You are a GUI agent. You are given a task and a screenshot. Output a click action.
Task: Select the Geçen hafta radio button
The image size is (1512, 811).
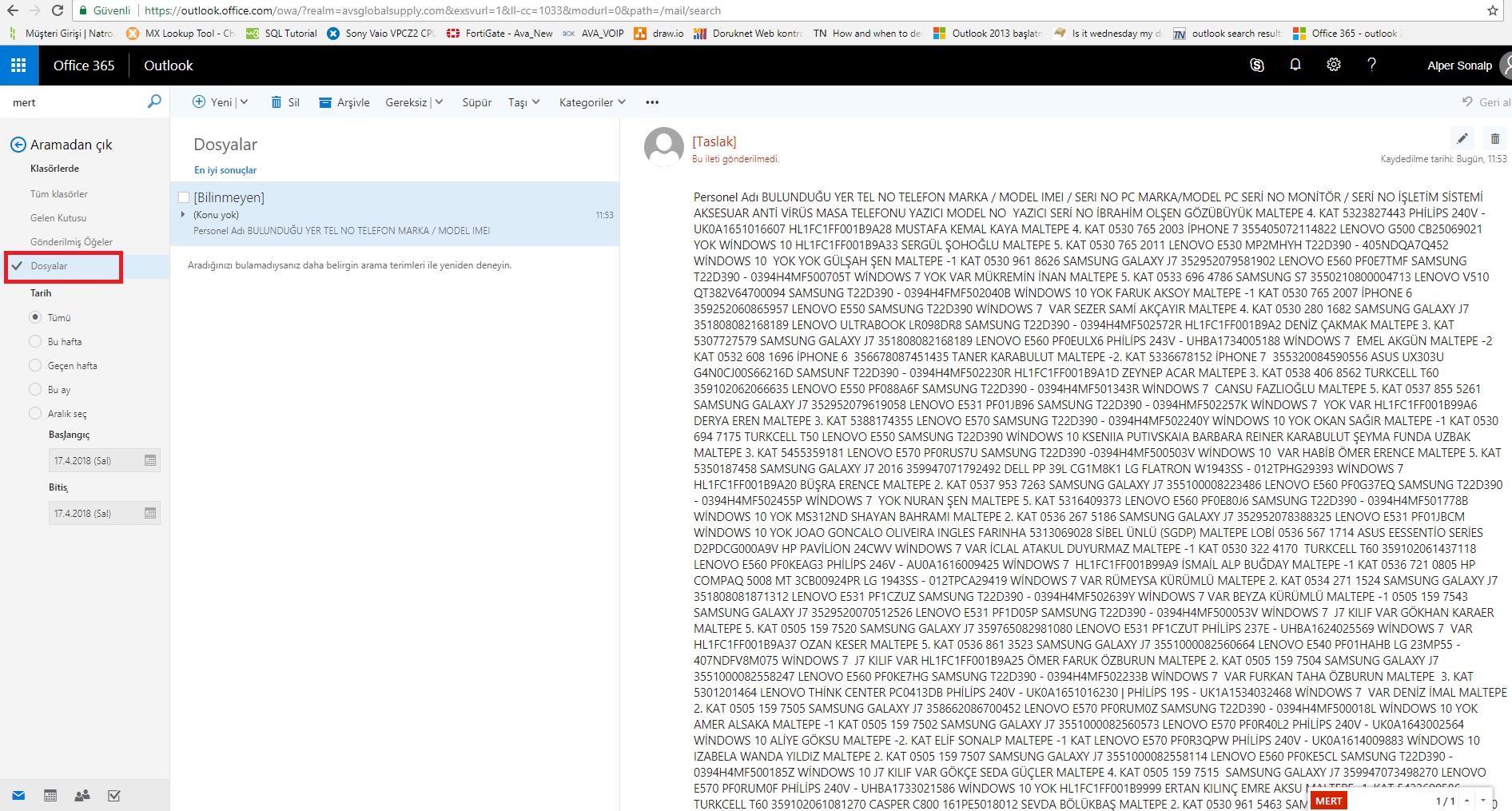click(x=35, y=365)
